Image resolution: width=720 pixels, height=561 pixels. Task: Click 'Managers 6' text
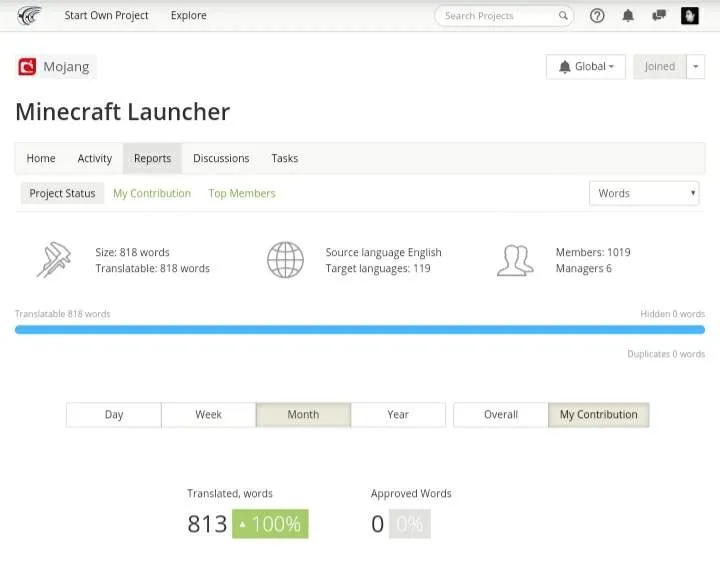(584, 268)
